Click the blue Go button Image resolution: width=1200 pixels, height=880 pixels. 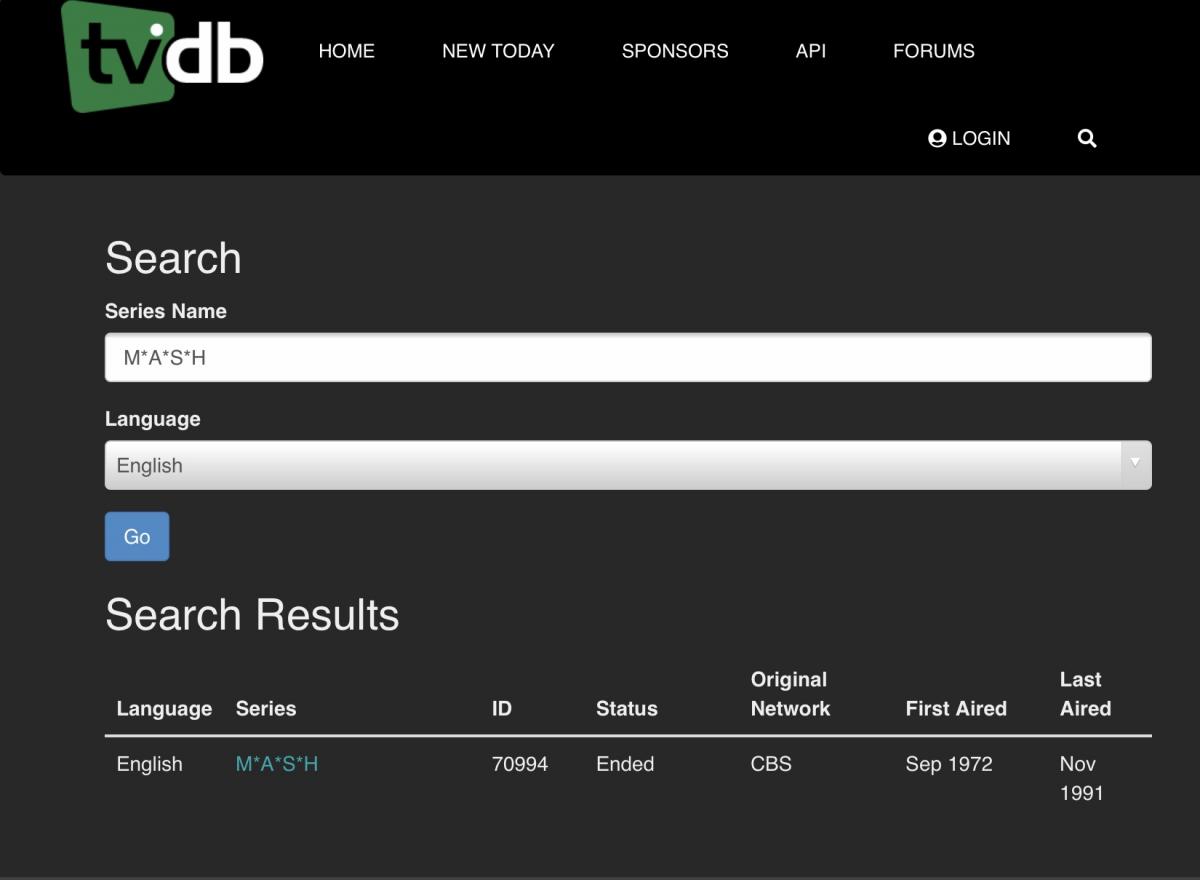coord(137,537)
